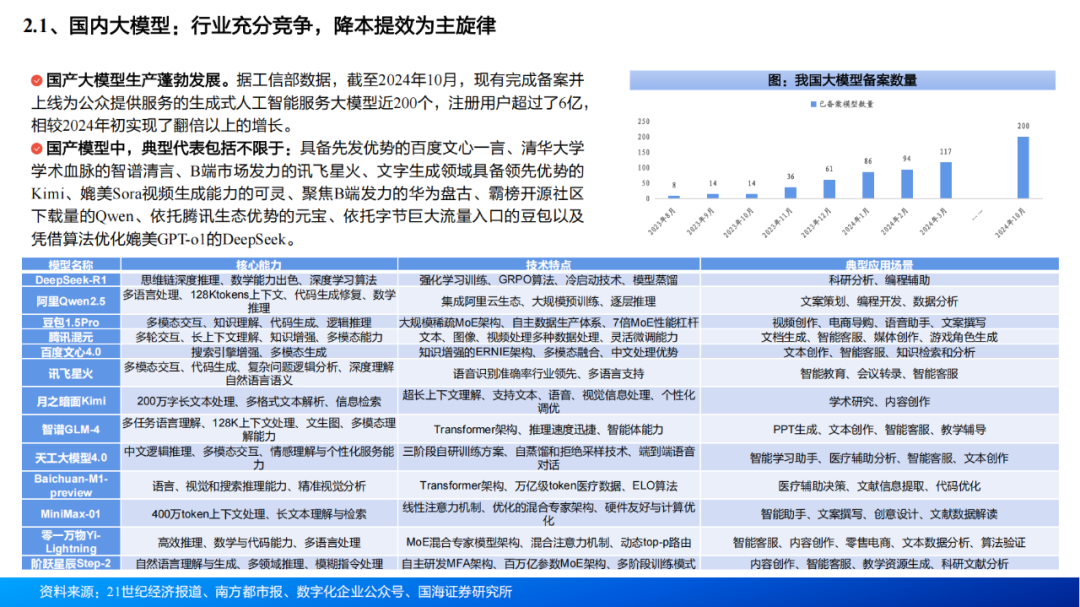1080x607 pixels.
Task: Click cell 400万token上下文处理、长文本理解与检索
Action: point(259,513)
